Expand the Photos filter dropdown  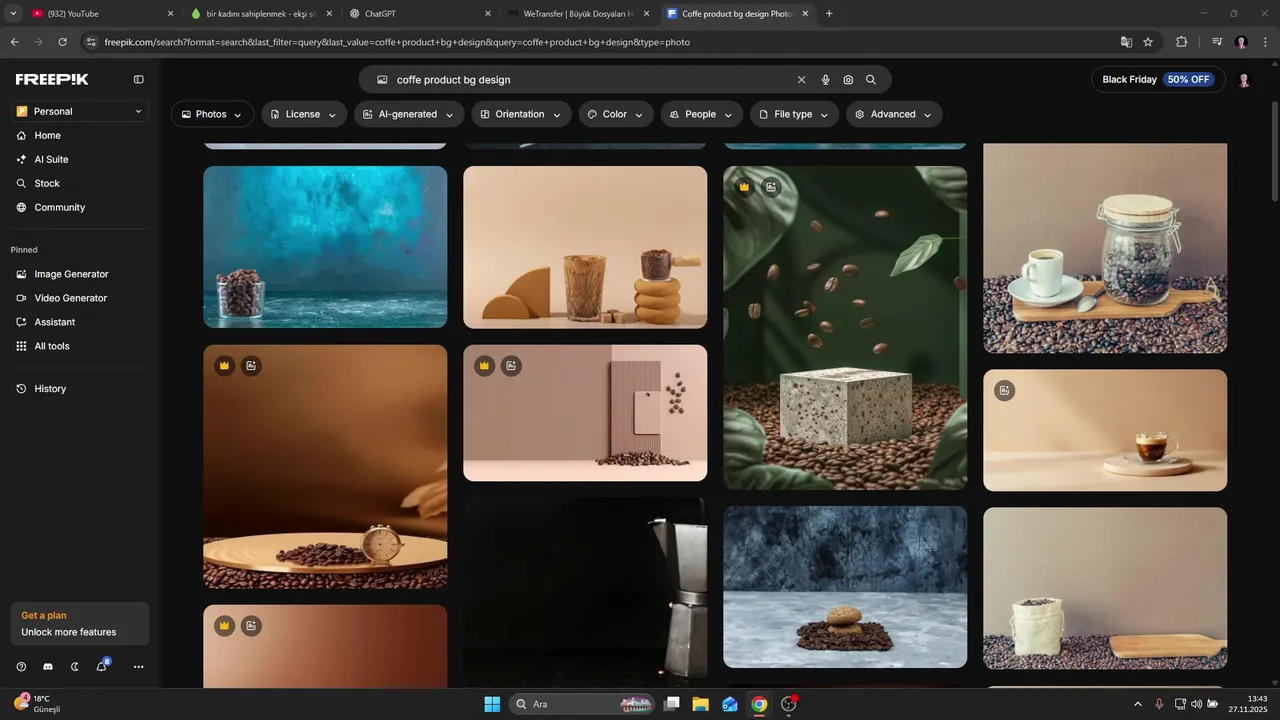[212, 114]
